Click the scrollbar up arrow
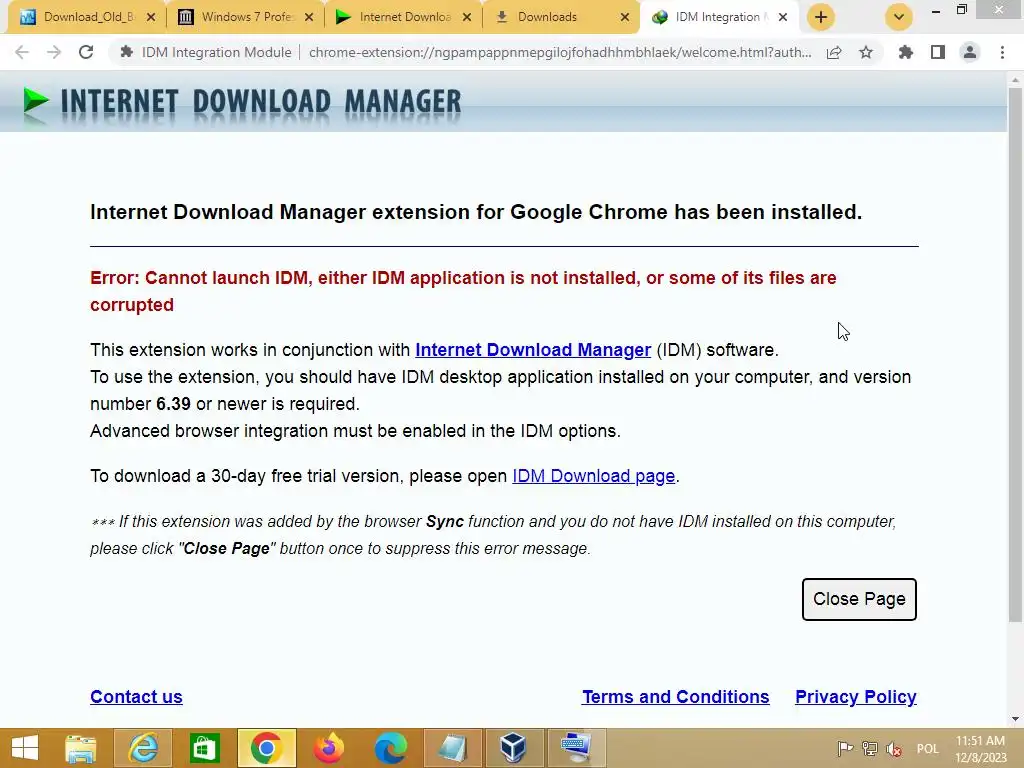1024x768 pixels. click(x=1015, y=79)
